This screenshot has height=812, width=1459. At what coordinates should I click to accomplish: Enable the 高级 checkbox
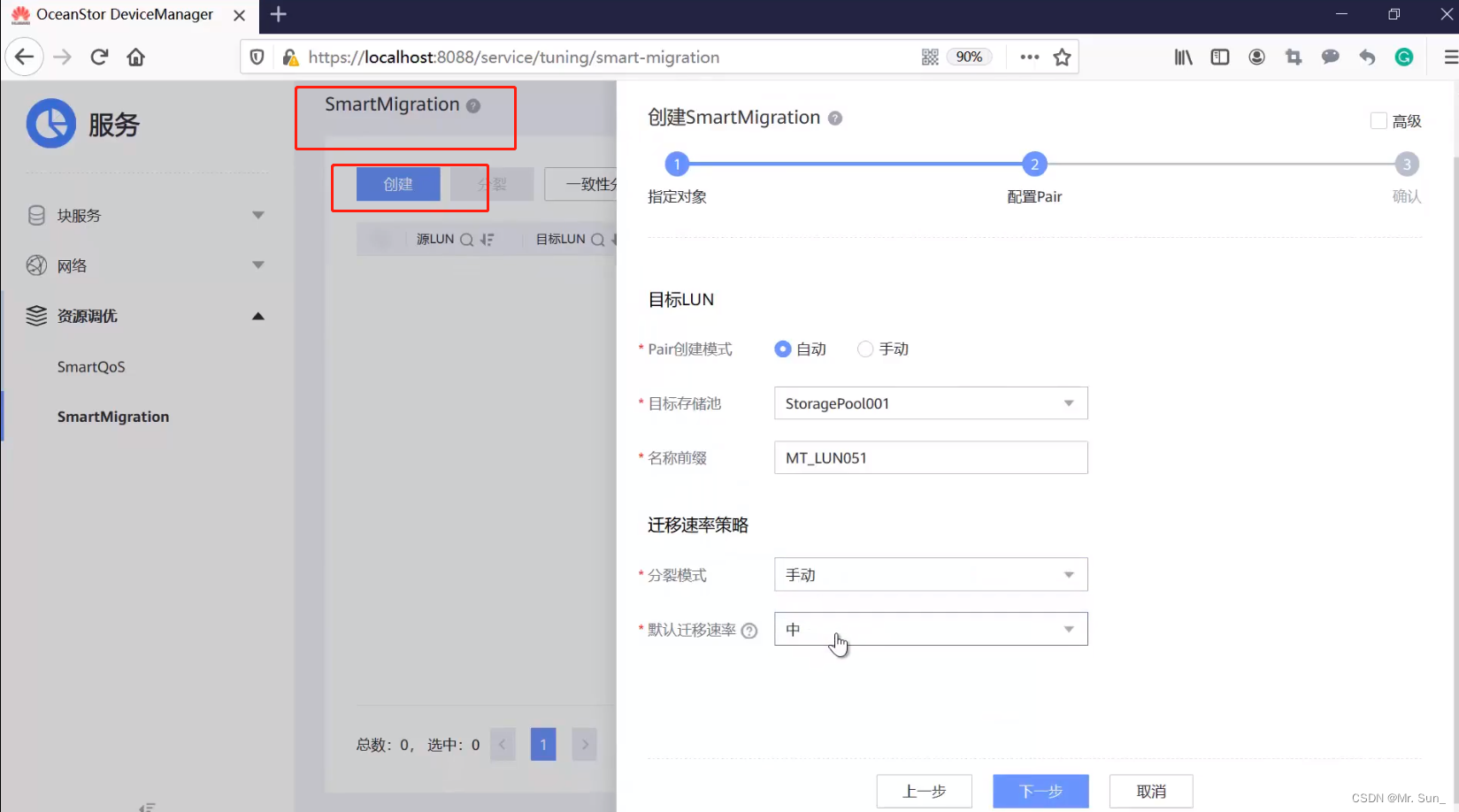click(x=1378, y=120)
